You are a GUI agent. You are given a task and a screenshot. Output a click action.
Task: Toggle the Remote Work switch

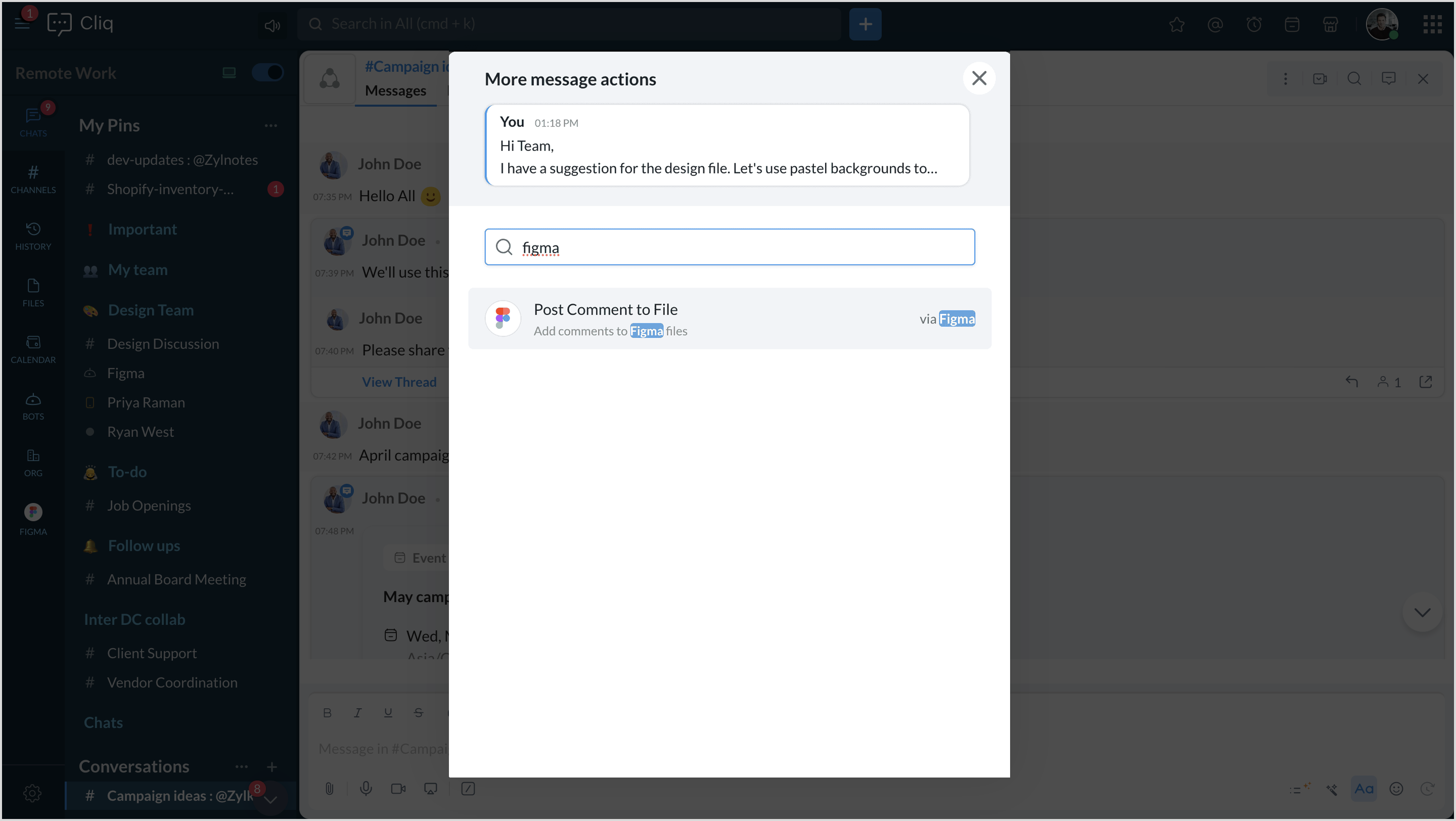[267, 72]
